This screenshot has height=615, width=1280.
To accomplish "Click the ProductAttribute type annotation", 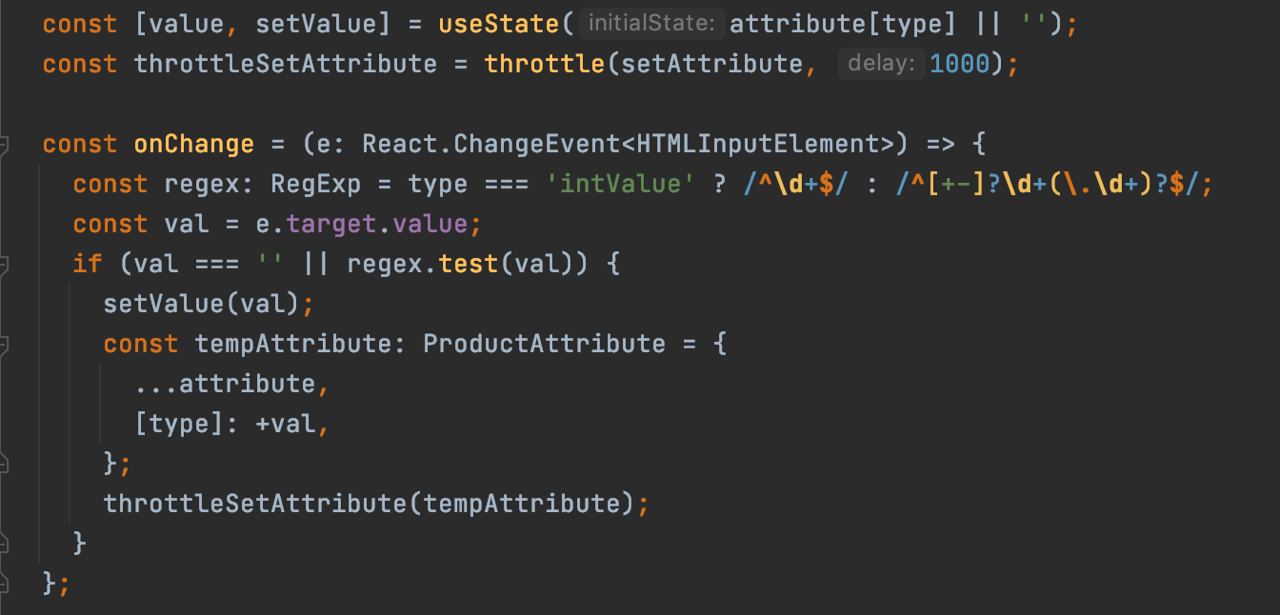I will click(544, 344).
